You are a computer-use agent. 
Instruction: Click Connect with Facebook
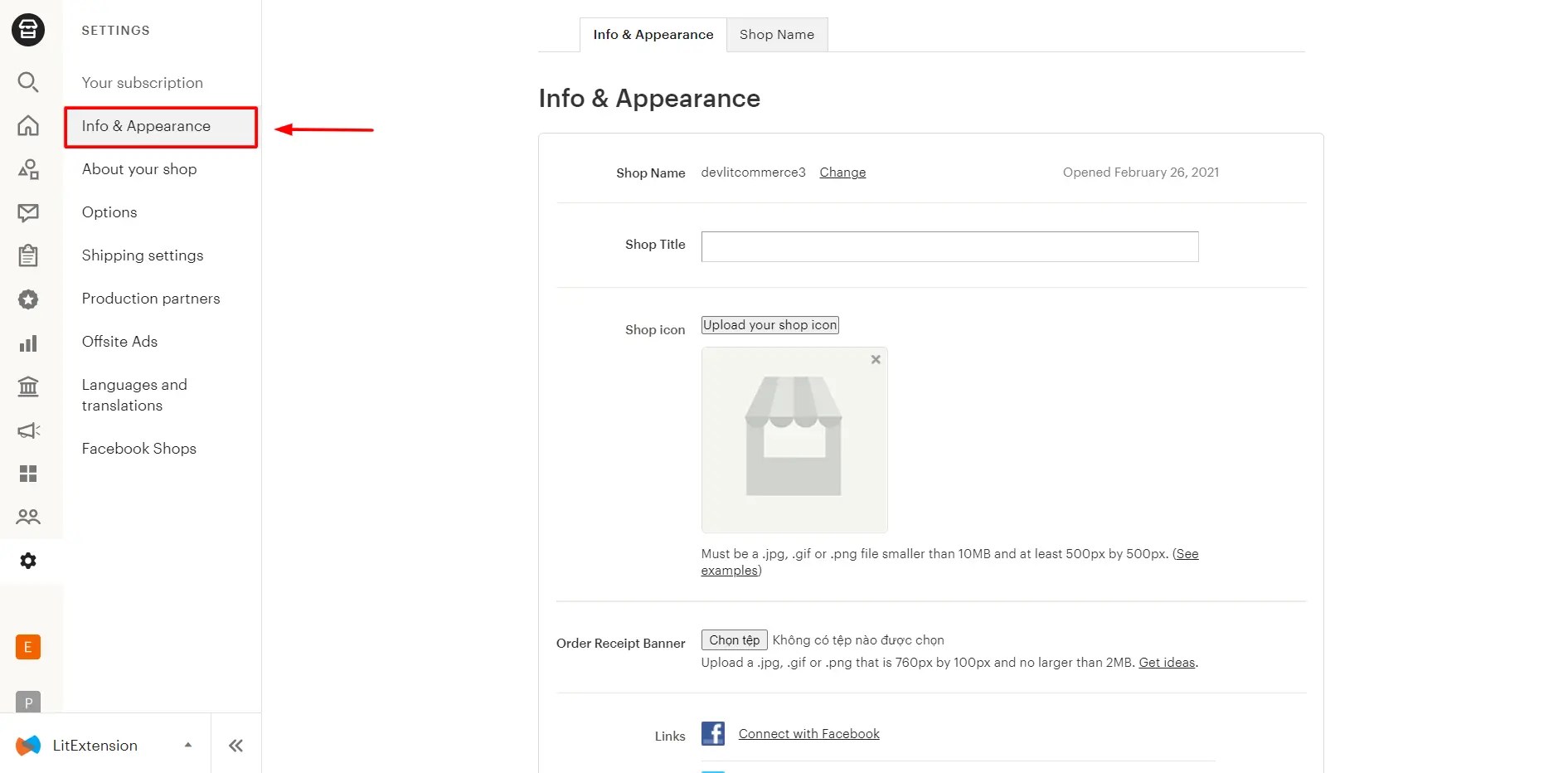[x=808, y=733]
